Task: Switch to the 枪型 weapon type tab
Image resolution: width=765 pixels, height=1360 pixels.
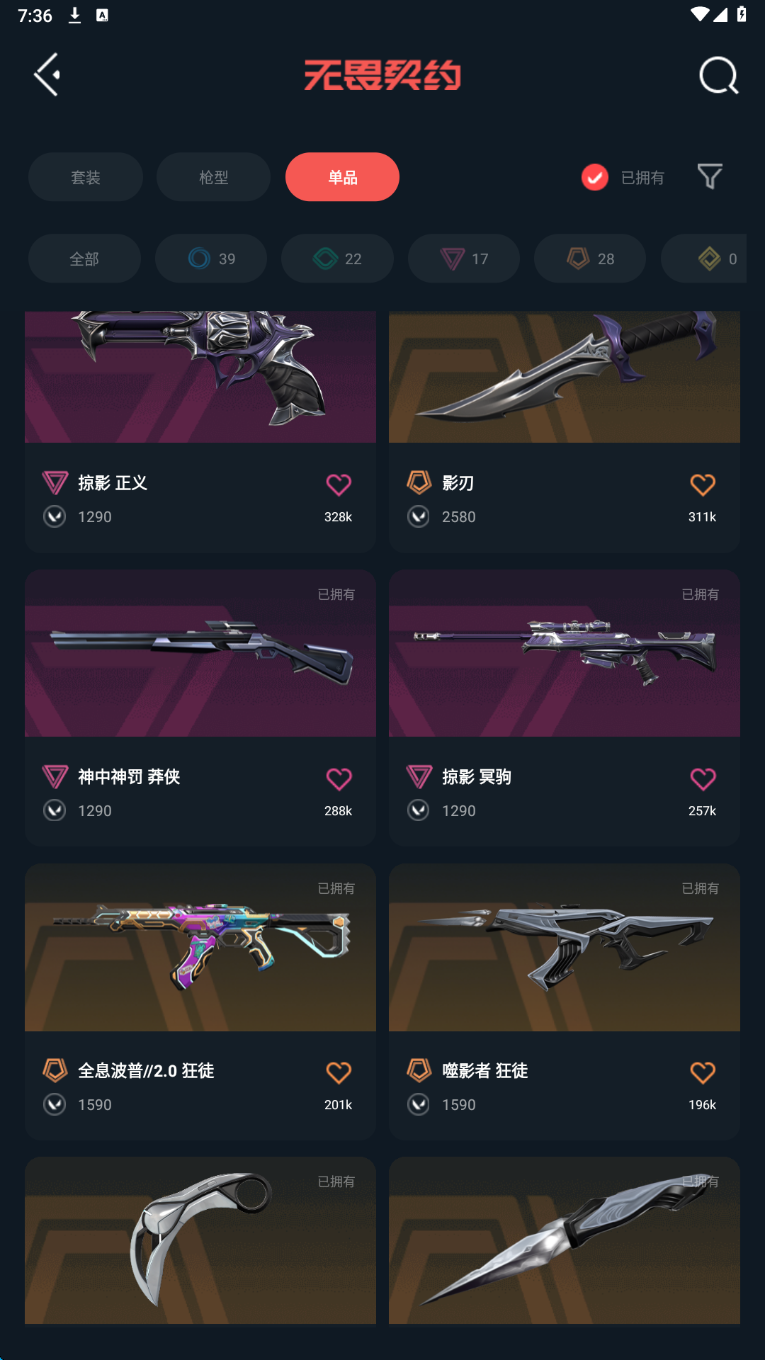Action: point(213,177)
